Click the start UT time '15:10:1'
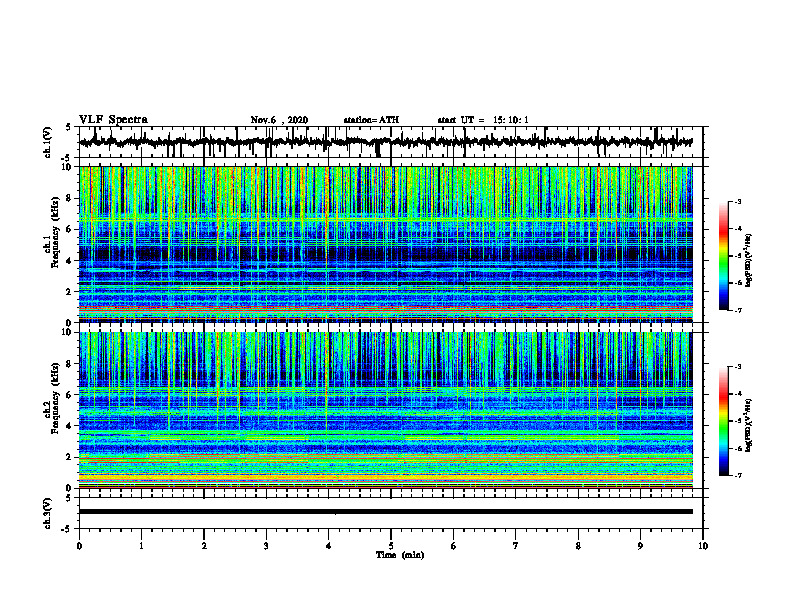The height and width of the screenshot is (612, 792). click(511, 120)
